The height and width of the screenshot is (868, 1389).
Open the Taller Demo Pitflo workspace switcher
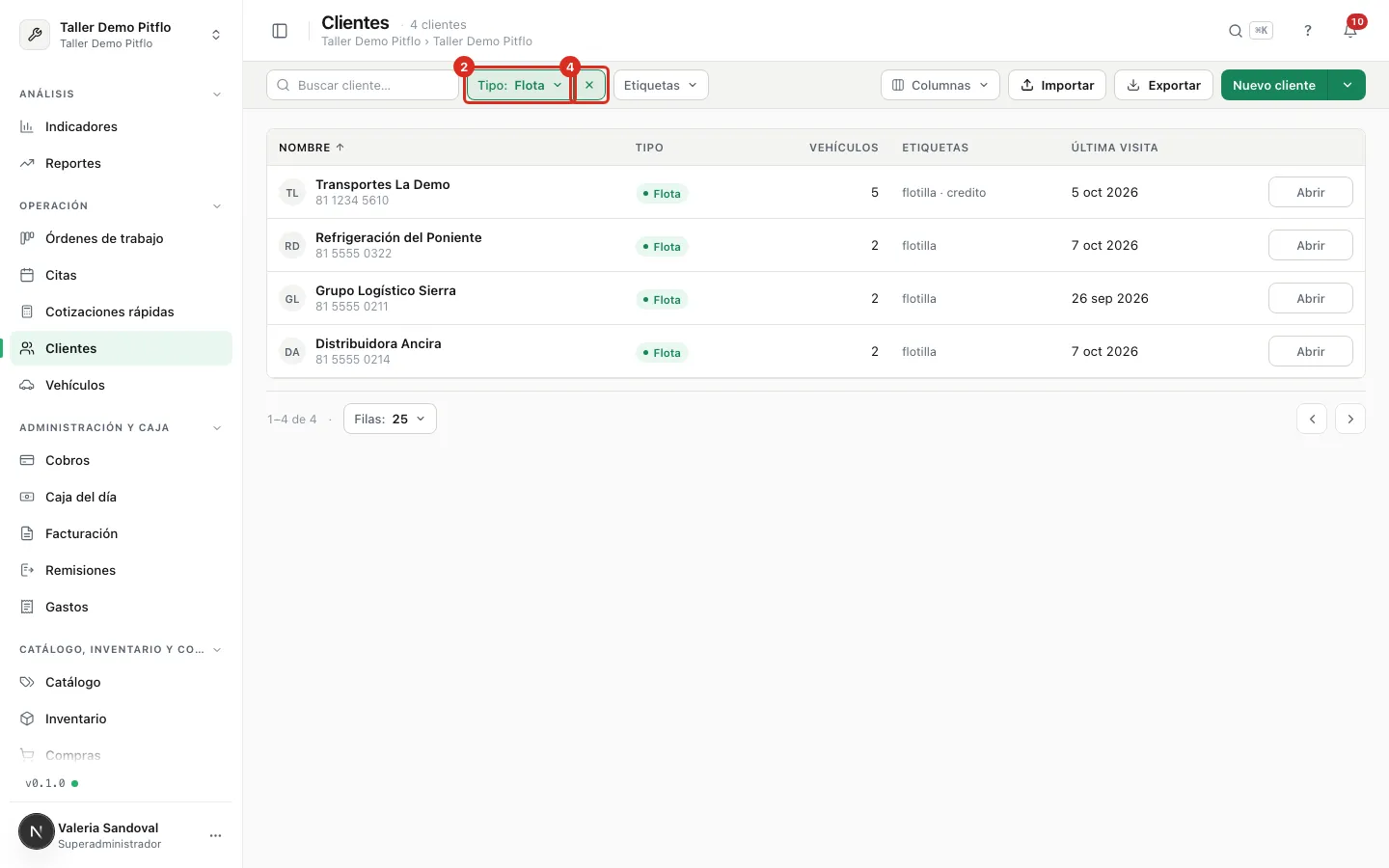tap(122, 35)
